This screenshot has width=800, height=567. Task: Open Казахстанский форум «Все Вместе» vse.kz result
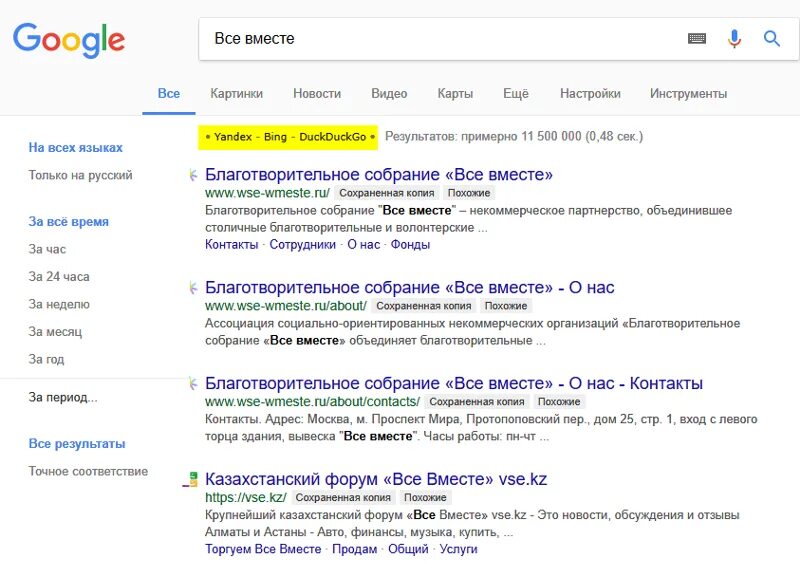[x=376, y=479]
